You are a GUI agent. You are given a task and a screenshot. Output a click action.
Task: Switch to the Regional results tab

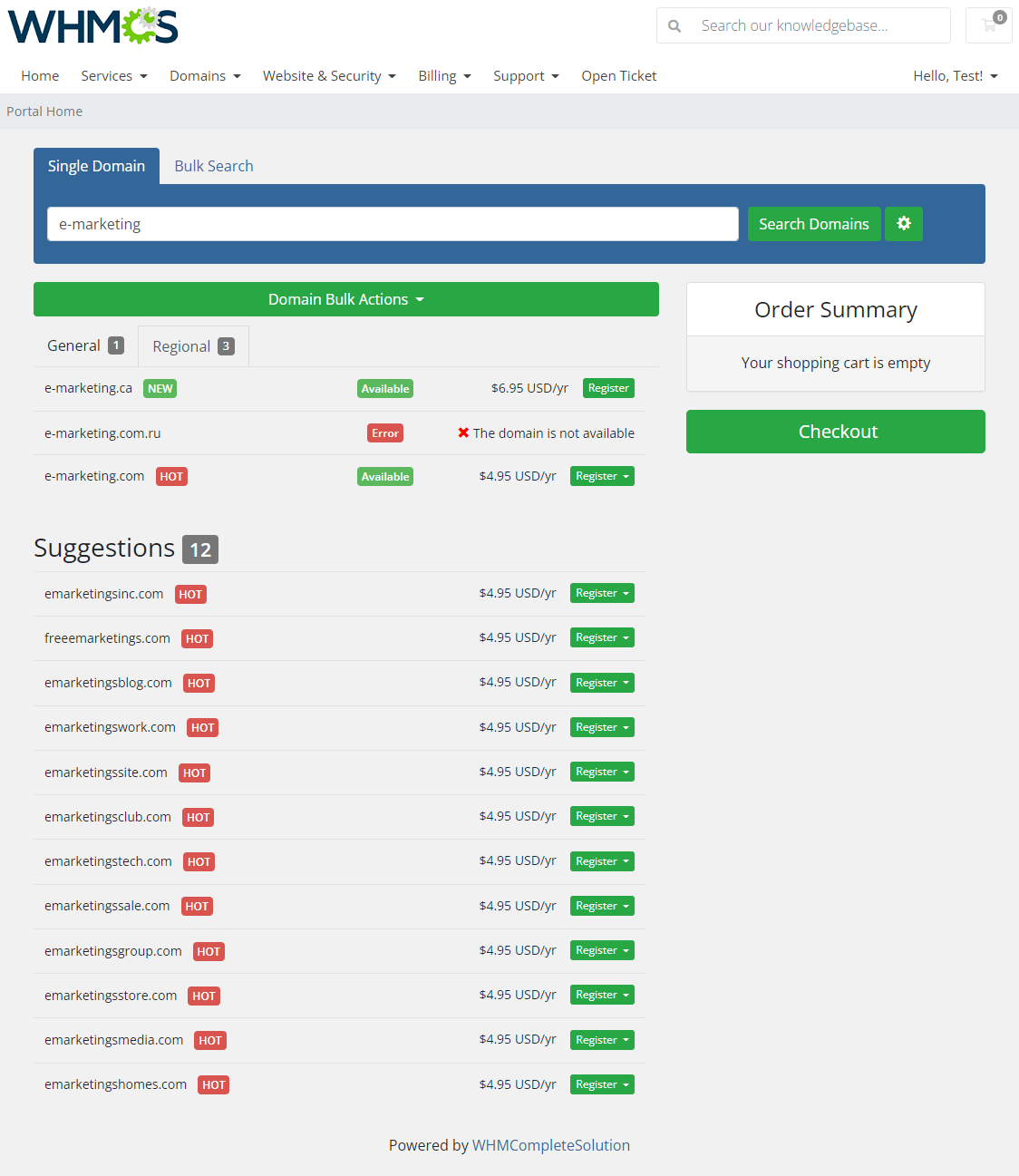193,346
